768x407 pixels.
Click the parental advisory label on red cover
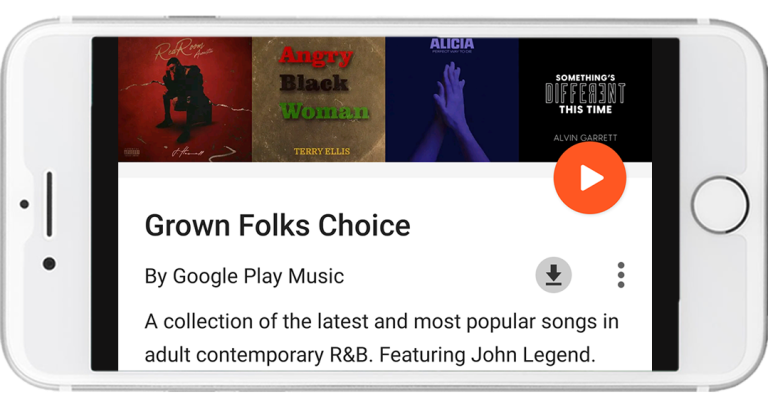click(x=132, y=153)
